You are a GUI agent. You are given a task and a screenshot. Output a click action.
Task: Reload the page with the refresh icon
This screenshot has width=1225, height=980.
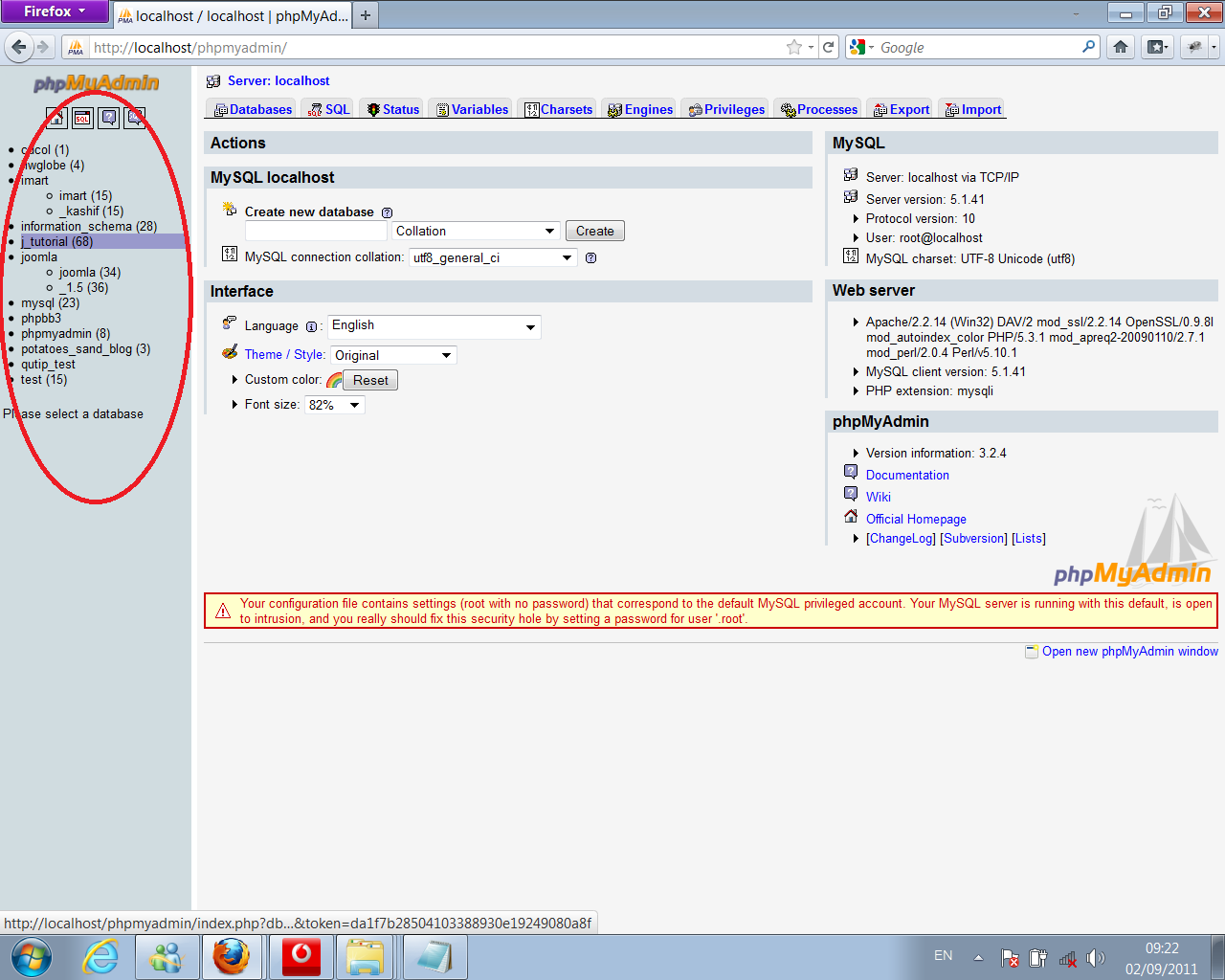tap(829, 47)
